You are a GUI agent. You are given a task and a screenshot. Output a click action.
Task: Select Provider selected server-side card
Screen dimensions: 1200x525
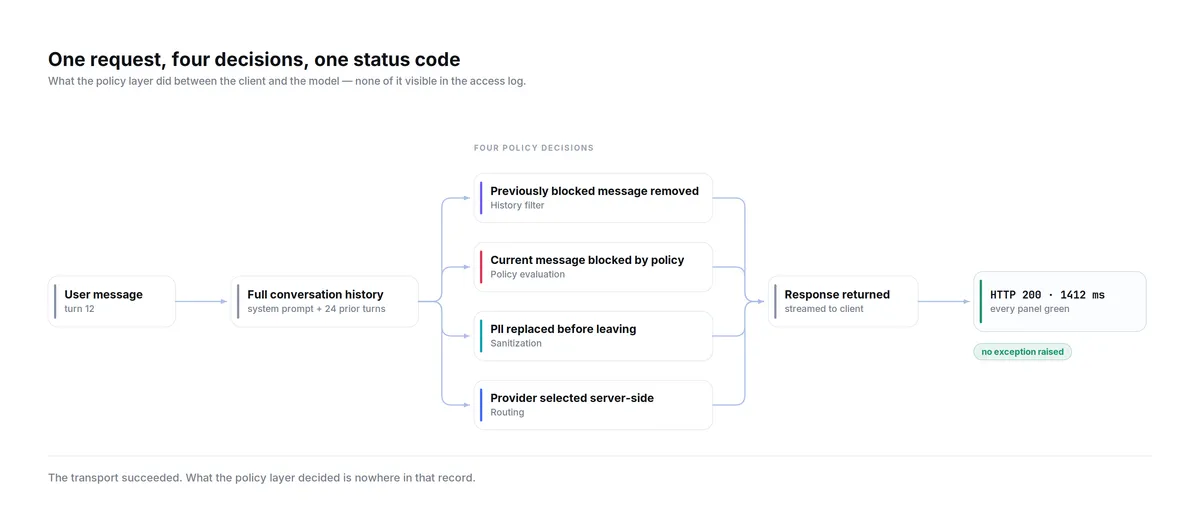(x=593, y=405)
